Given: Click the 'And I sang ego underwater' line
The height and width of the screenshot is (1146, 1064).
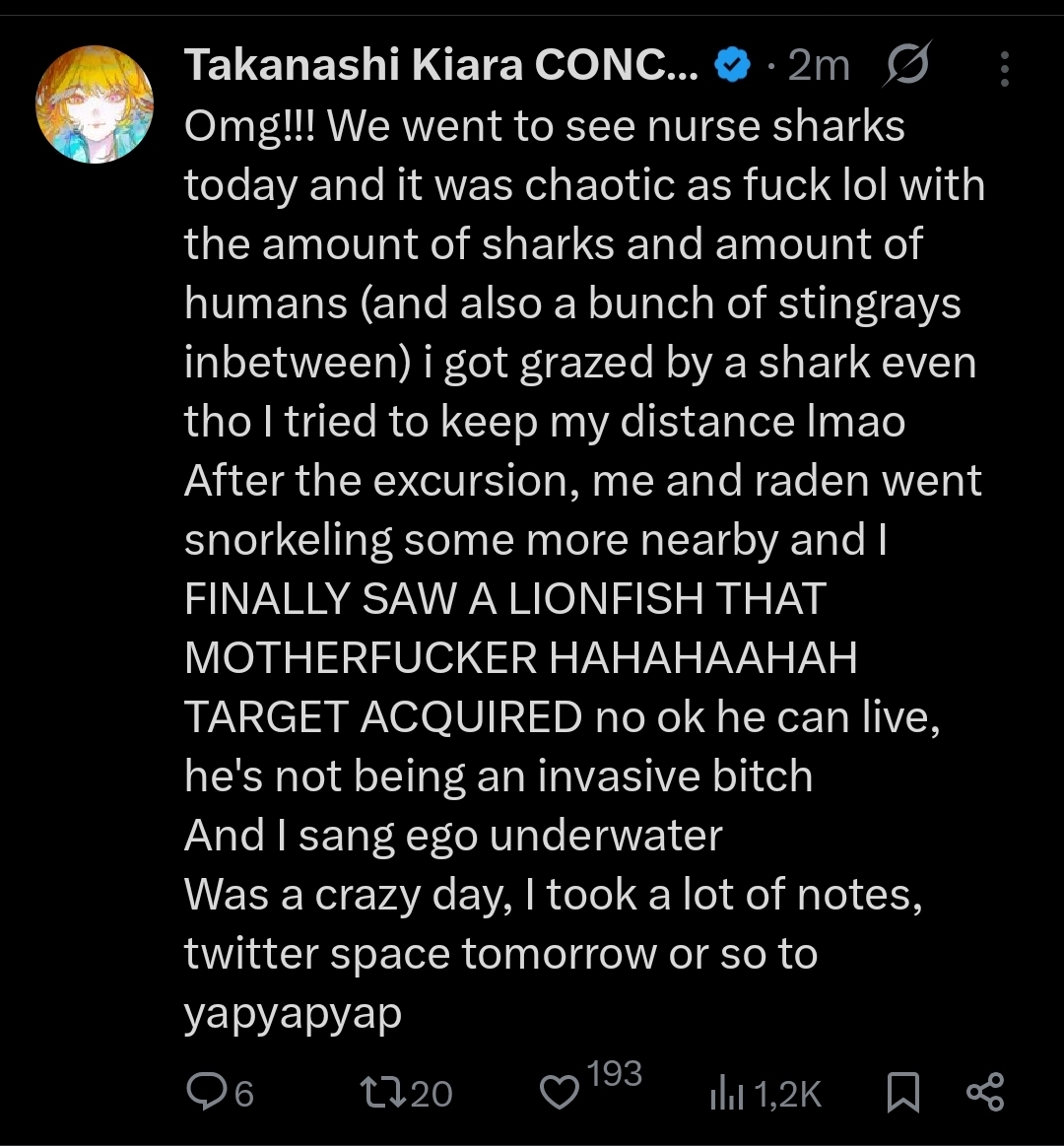Looking at the screenshot, I should click(453, 837).
